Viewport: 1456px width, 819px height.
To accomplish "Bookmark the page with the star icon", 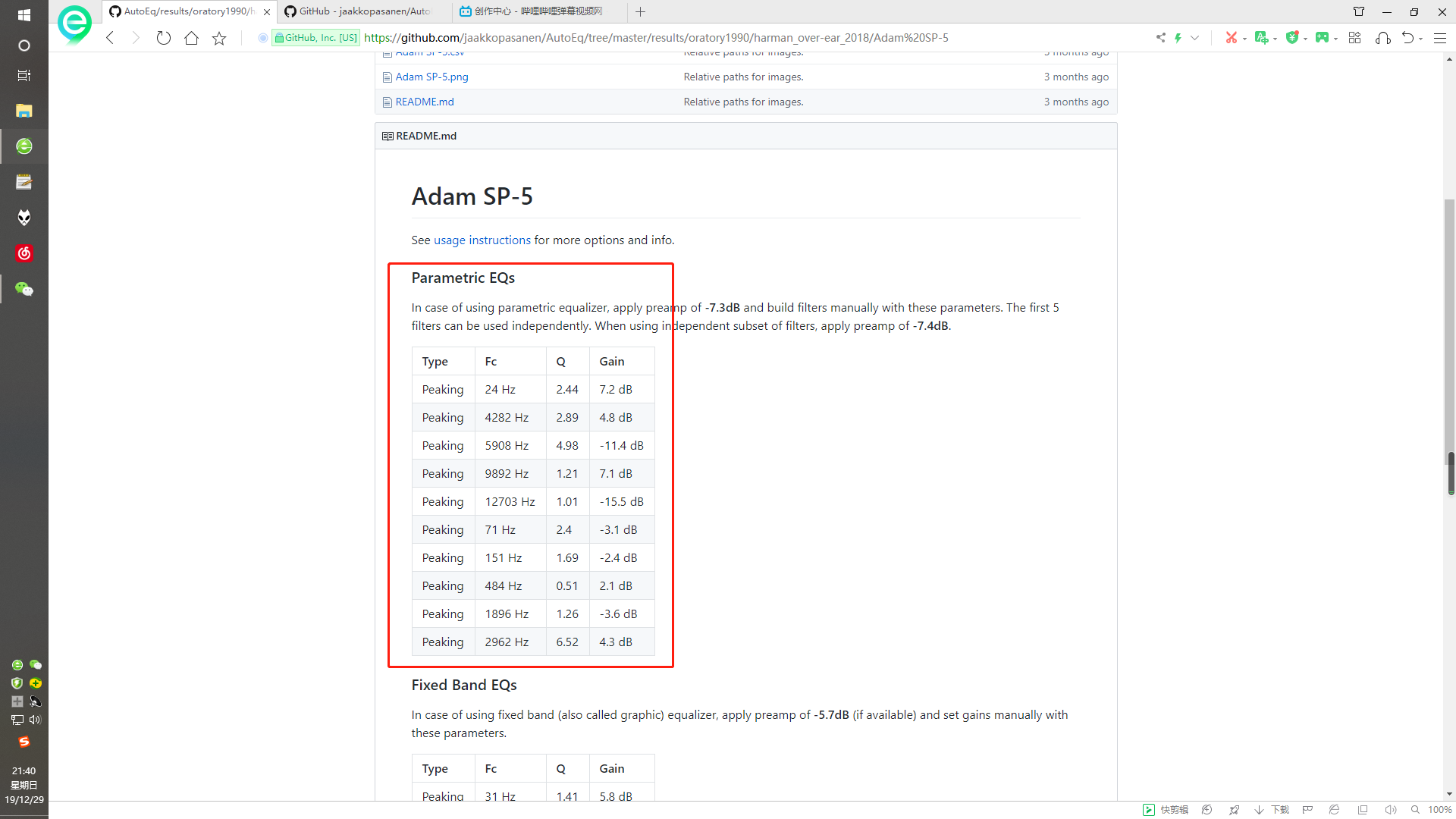I will (x=219, y=38).
